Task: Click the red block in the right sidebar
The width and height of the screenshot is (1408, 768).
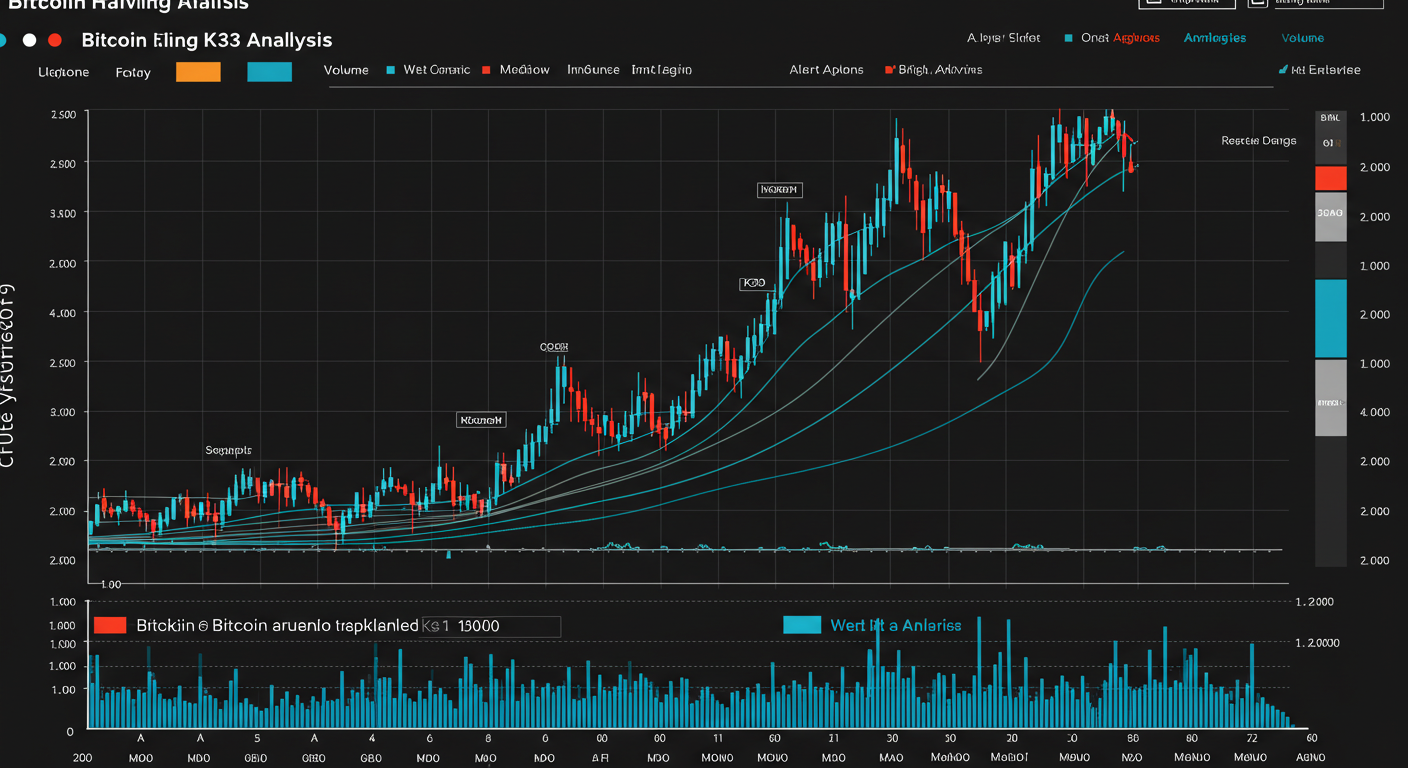Action: pos(1330,178)
